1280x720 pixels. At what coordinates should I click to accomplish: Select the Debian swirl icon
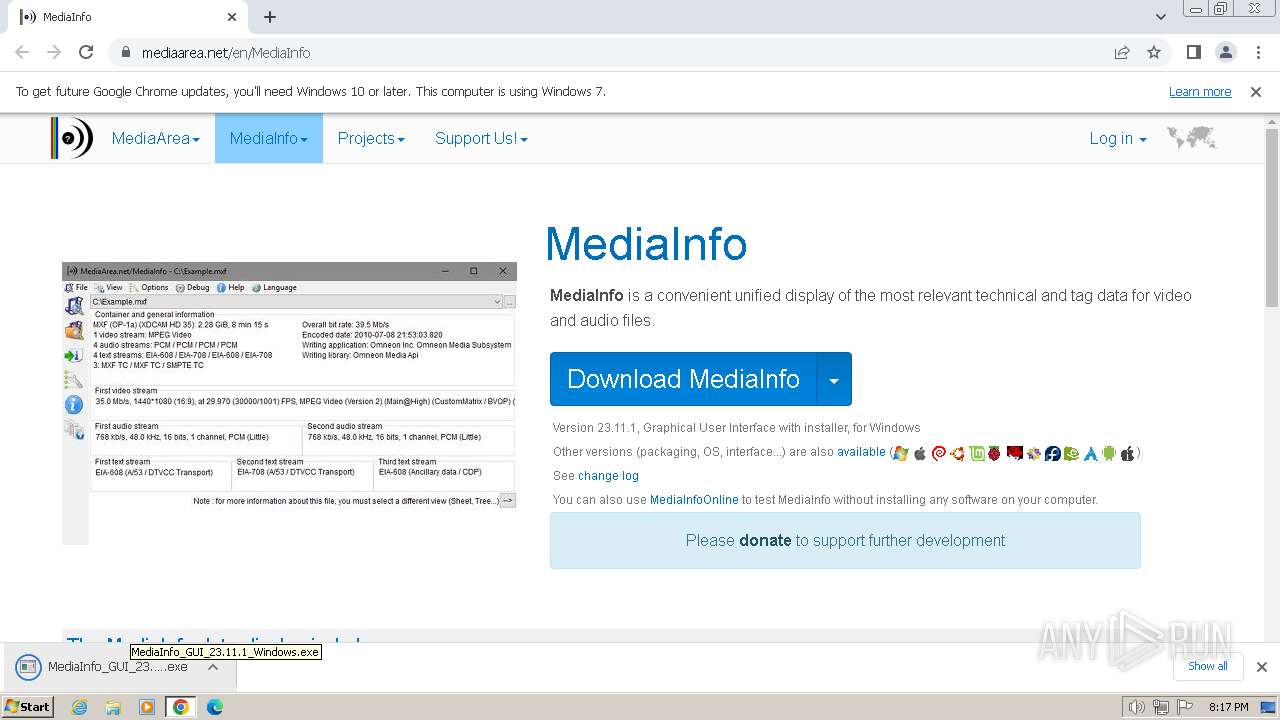(x=938, y=453)
